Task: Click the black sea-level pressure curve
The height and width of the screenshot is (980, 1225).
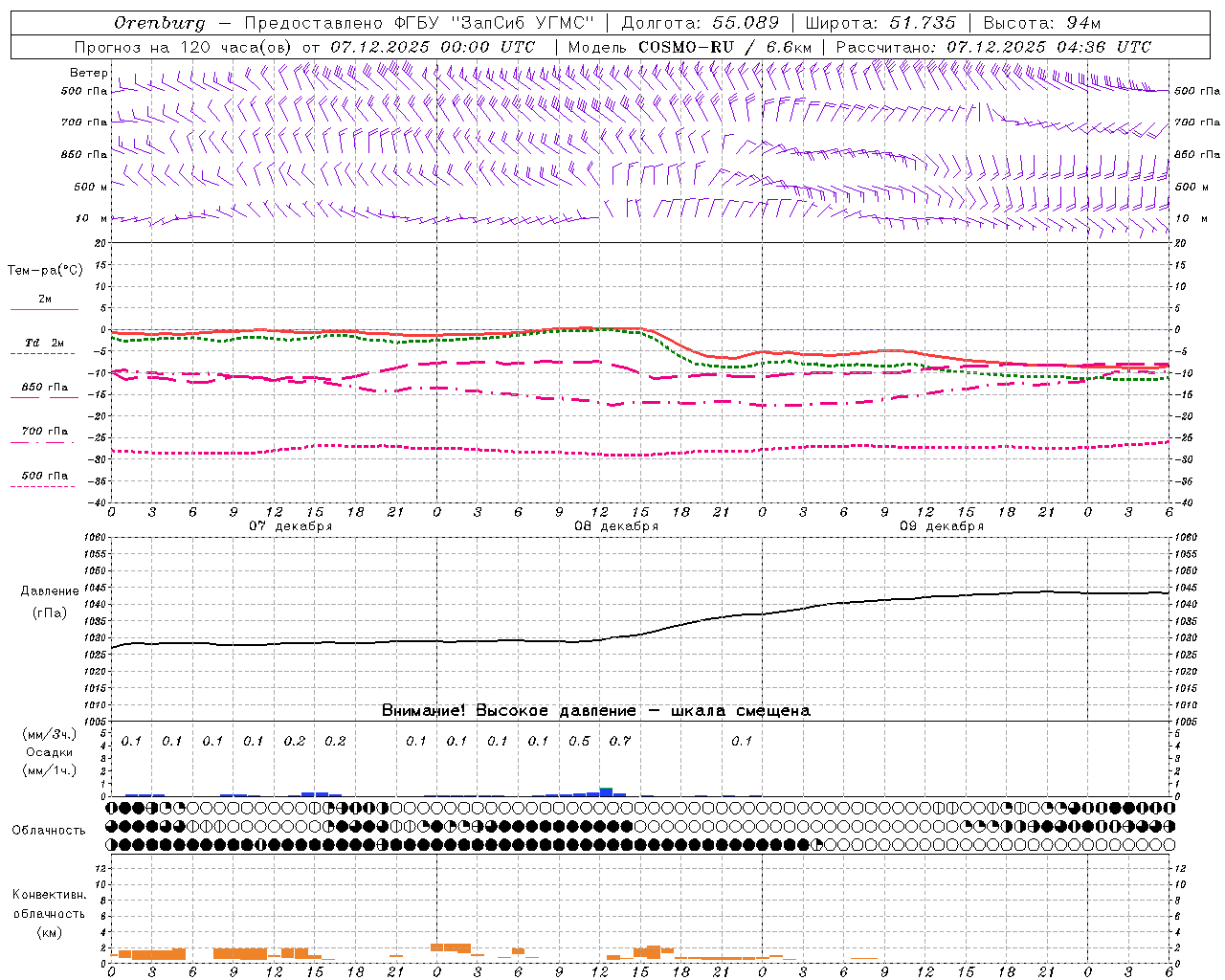Action: tap(640, 634)
